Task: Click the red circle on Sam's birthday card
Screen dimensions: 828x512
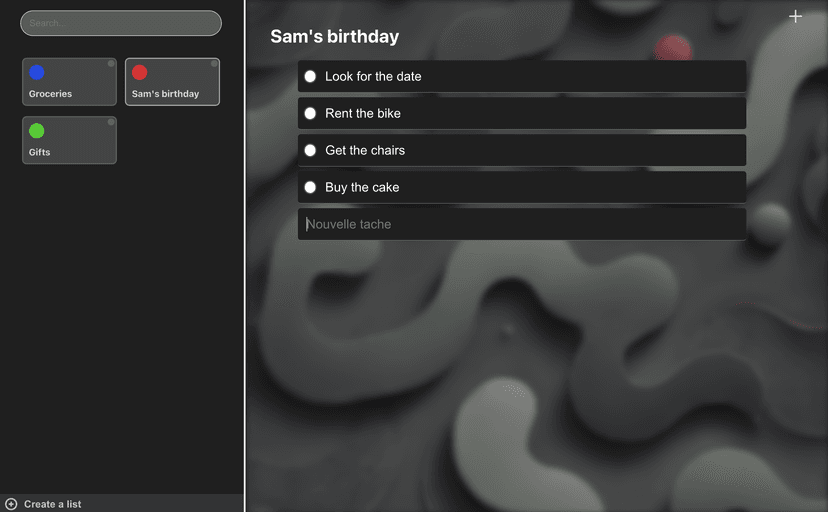Action: pos(140,72)
